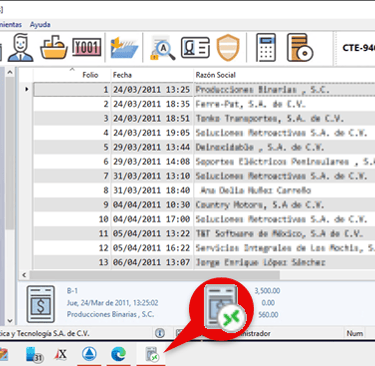Viewport: 375px width, 366px height.
Task: Select the Jorge Enrique López Sánchez row
Action: [x=204, y=262]
